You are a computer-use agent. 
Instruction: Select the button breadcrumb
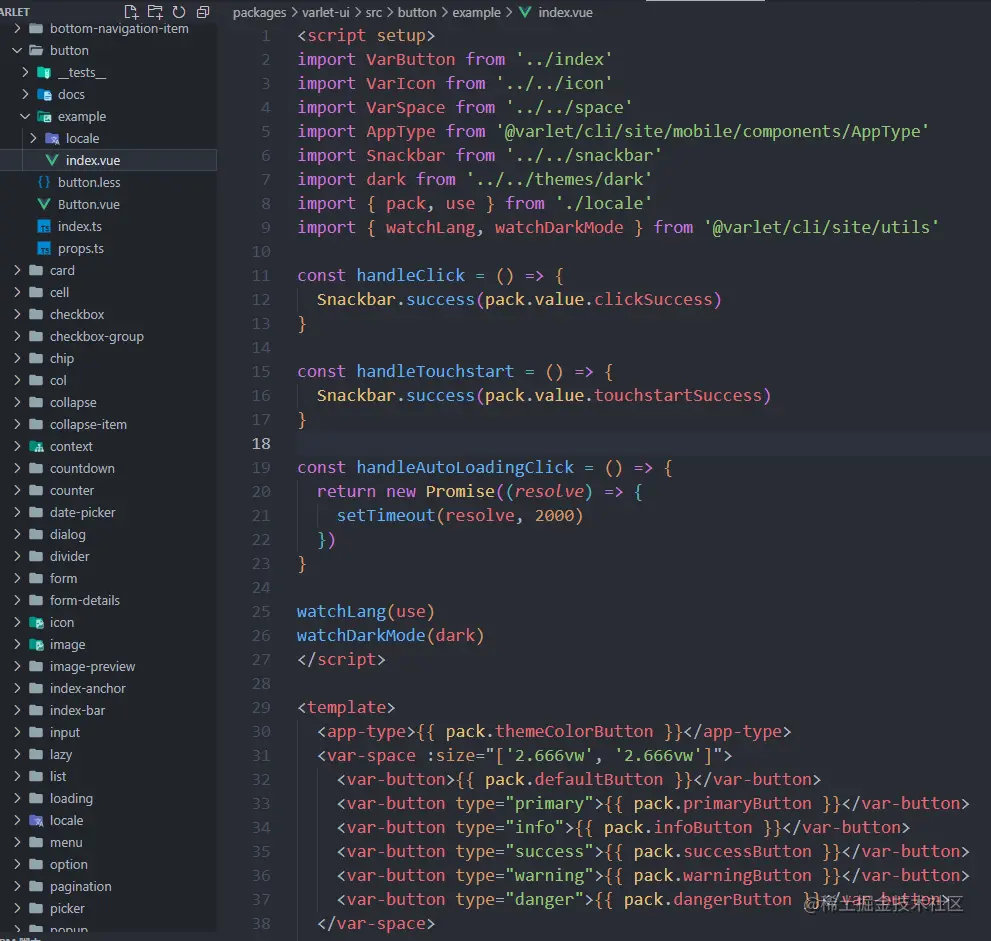[x=416, y=13]
